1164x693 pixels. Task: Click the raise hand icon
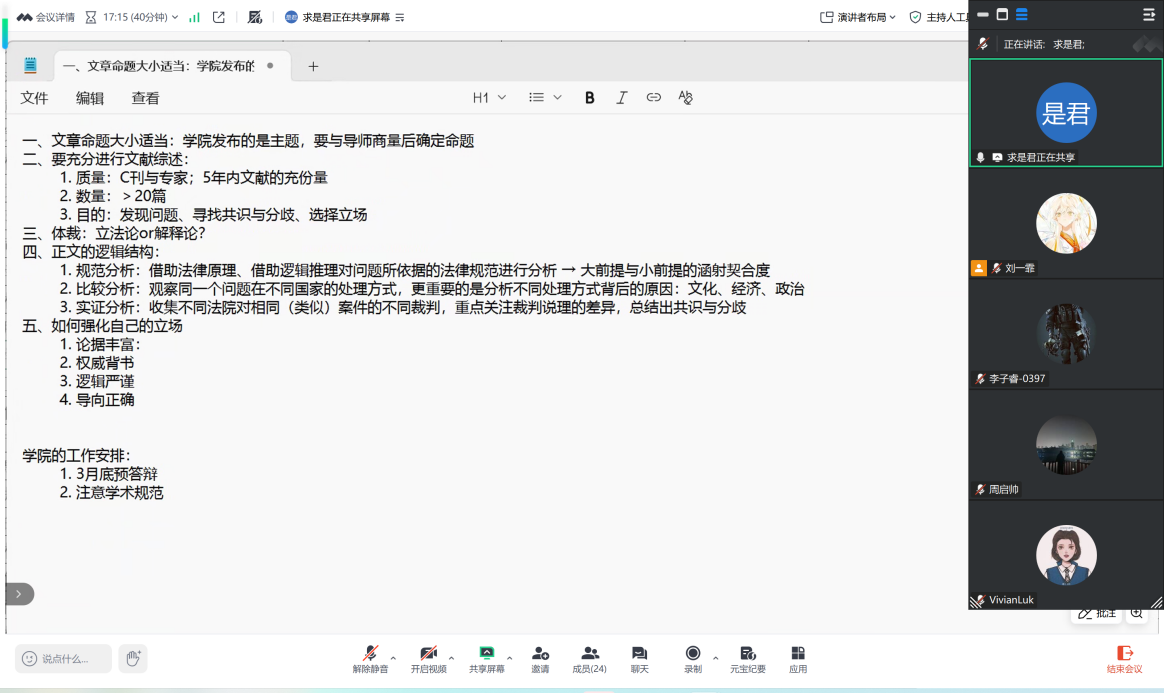[x=133, y=658]
